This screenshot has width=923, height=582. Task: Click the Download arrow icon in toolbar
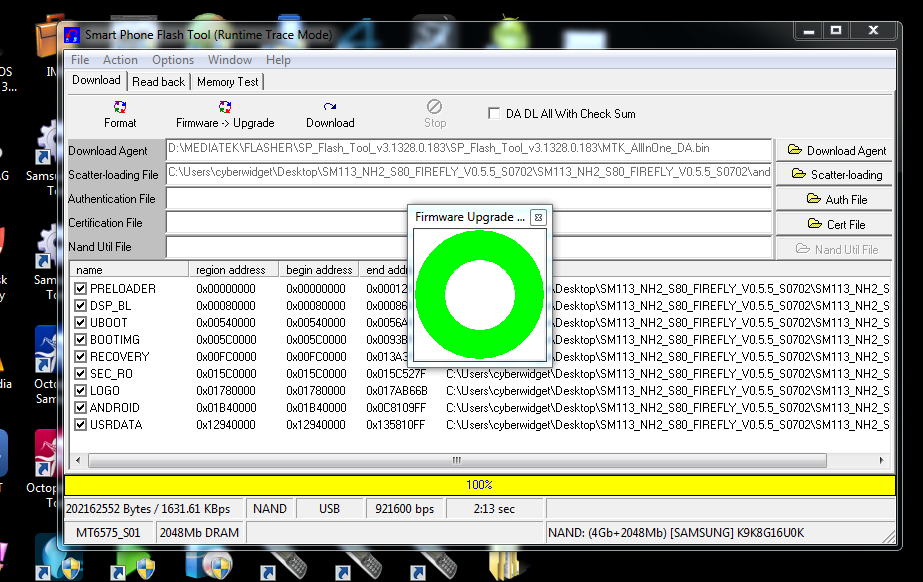coord(330,107)
